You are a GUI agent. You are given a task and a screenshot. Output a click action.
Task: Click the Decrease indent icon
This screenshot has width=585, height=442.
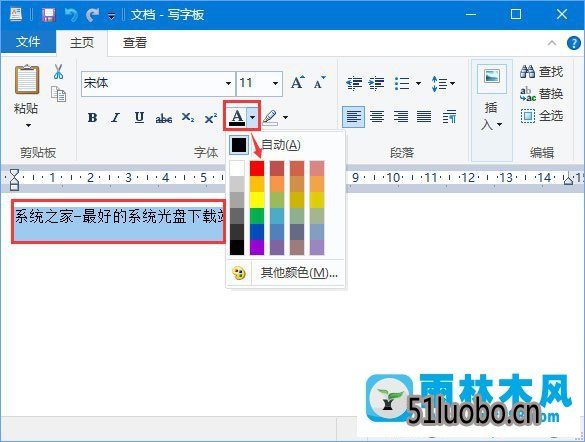[354, 83]
